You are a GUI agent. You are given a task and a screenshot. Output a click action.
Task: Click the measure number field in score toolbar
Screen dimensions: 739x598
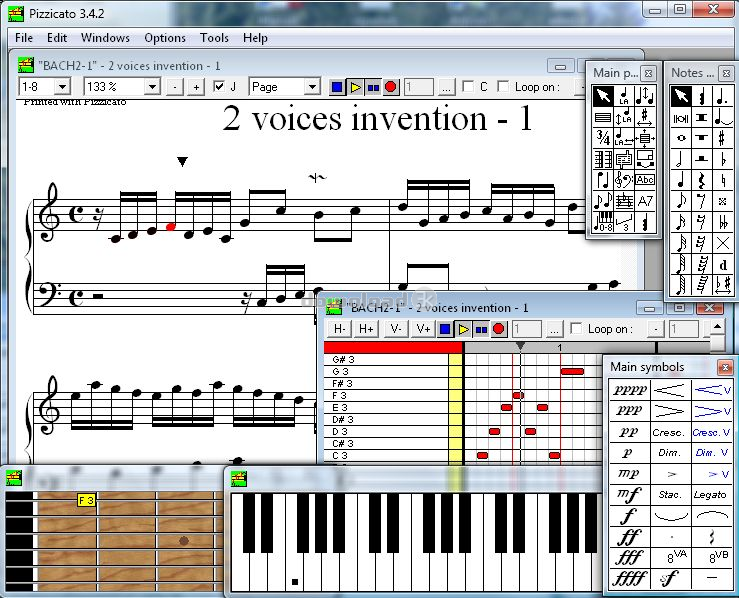(x=419, y=87)
